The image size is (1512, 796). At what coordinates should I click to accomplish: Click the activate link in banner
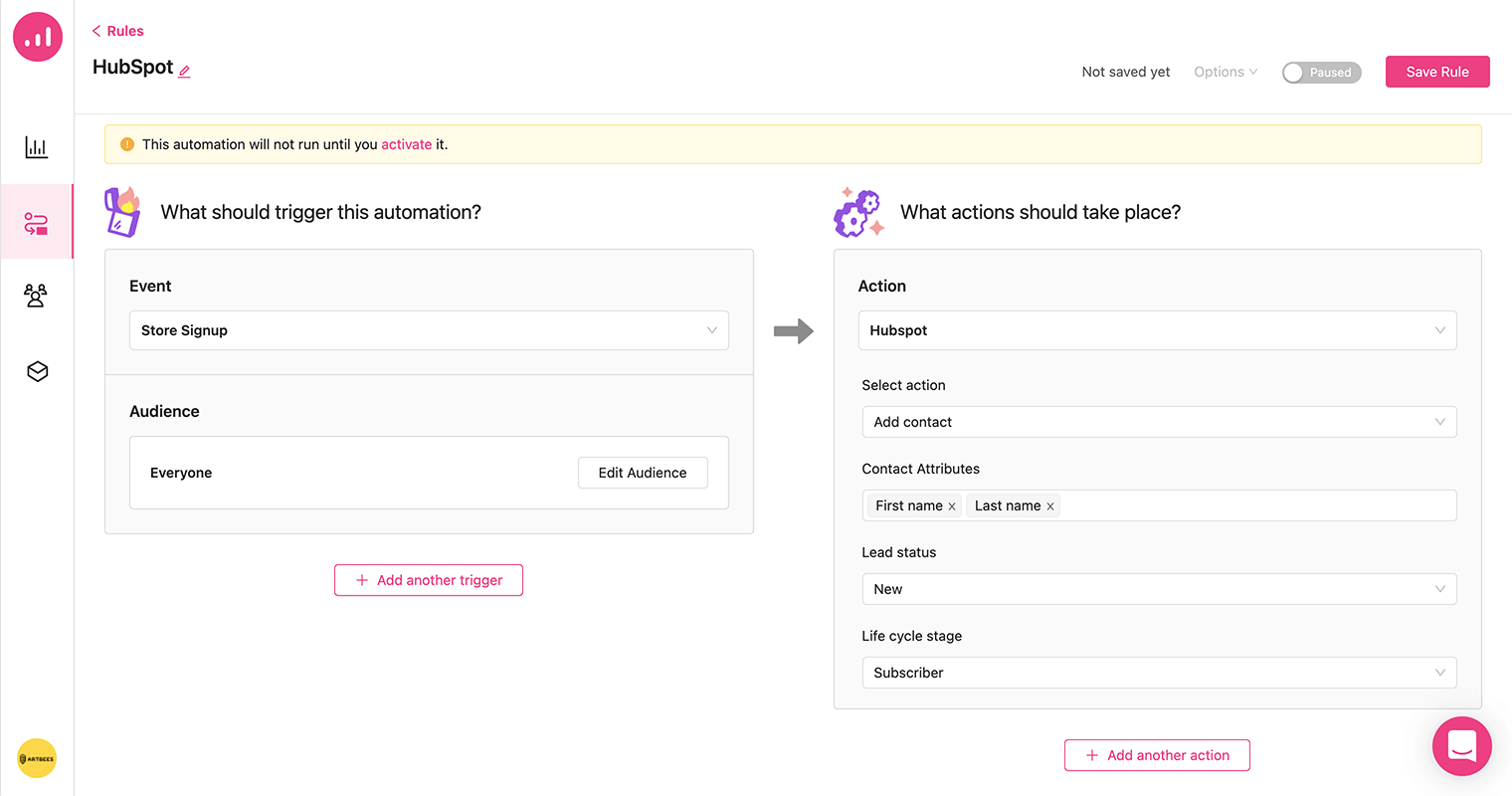[x=406, y=144]
